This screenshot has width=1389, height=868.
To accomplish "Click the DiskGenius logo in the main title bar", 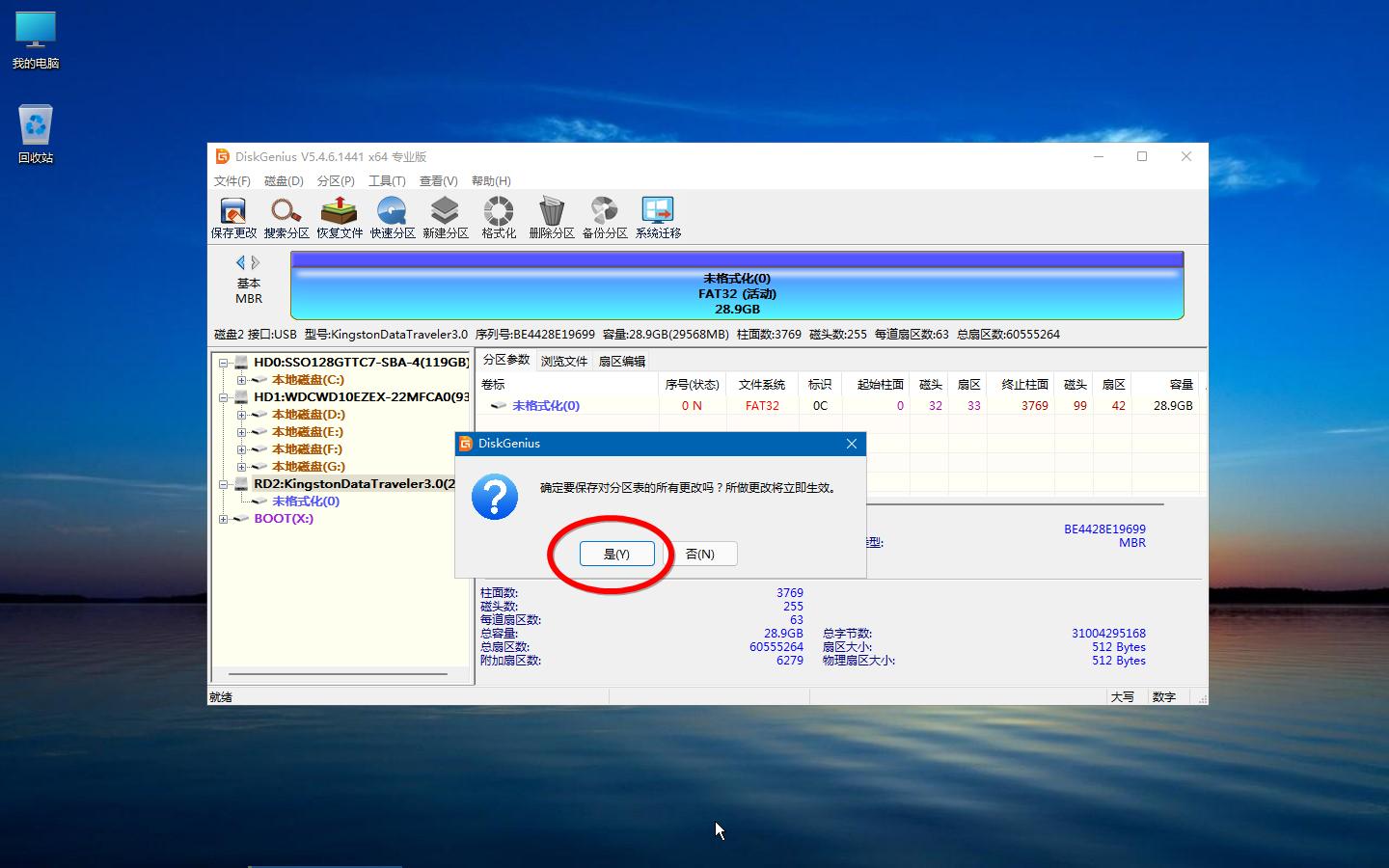I will pyautogui.click(x=222, y=156).
